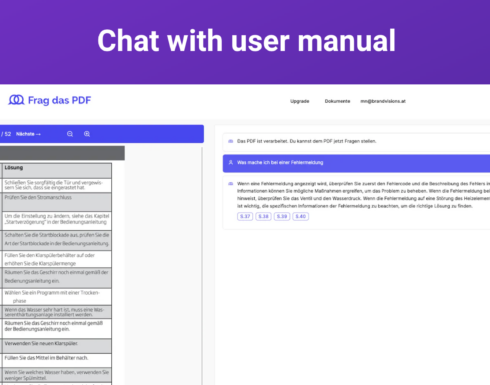The width and height of the screenshot is (490, 385).
Task: Select 'Verwenden Sie neuen Klarspüler' table row
Action: (57, 346)
